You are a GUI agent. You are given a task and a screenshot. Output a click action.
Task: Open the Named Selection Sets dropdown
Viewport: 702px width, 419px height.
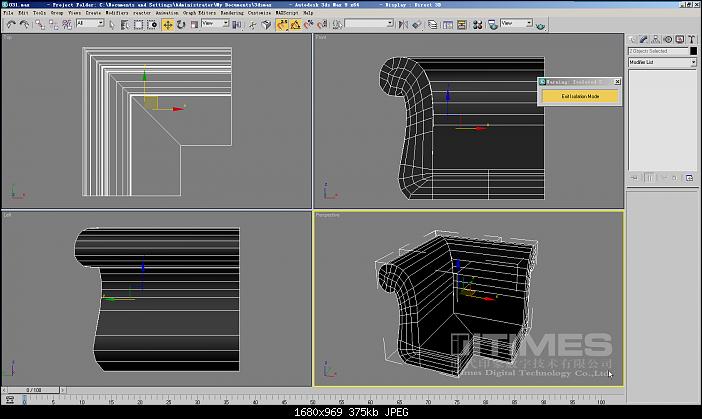click(369, 23)
